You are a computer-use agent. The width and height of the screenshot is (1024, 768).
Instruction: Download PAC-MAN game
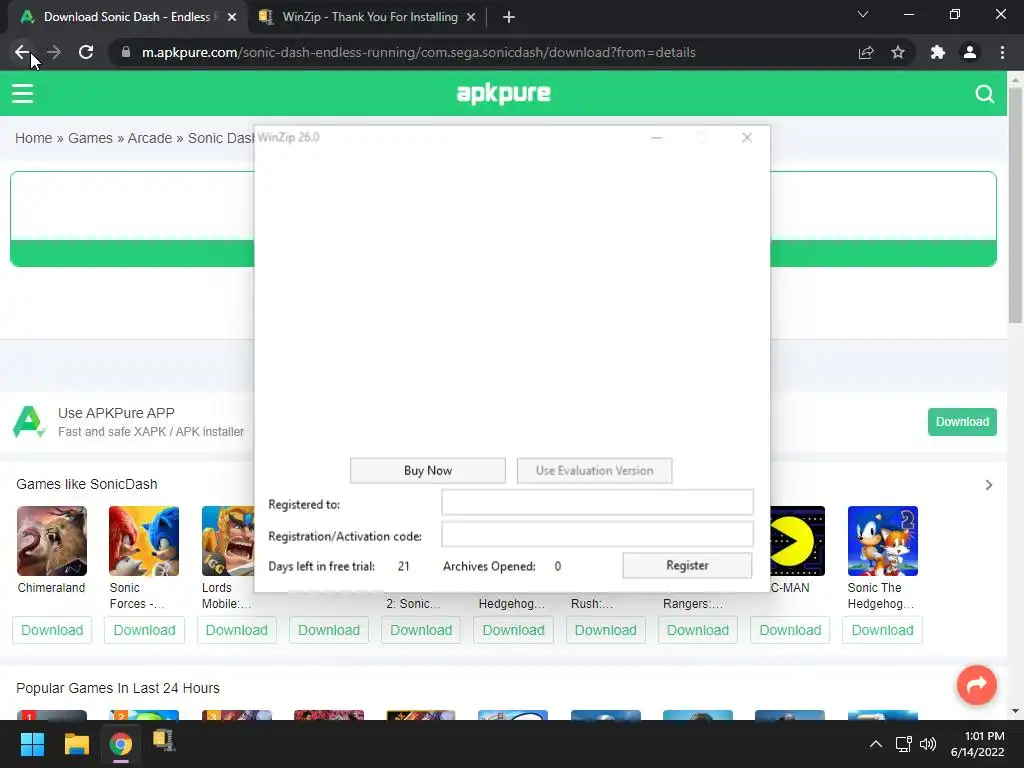pyautogui.click(x=790, y=630)
